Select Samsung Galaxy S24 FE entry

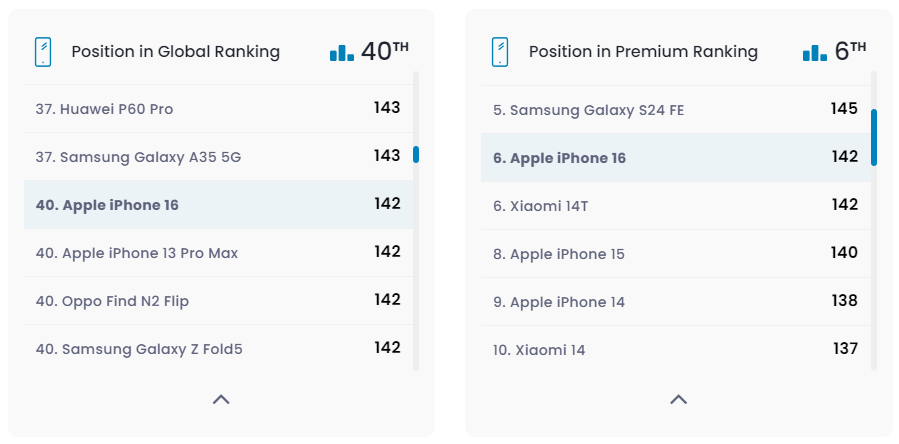[x=588, y=110]
